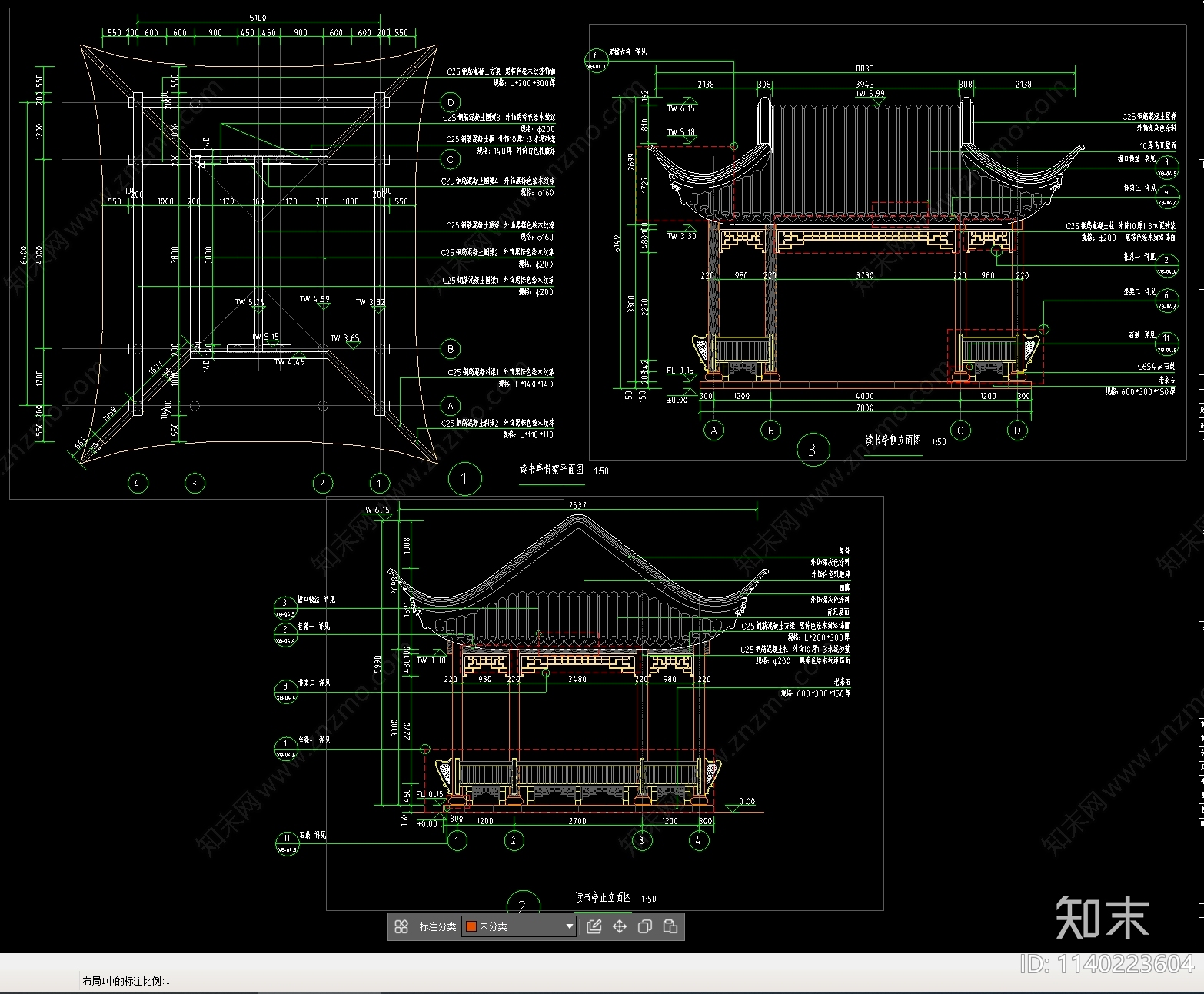The image size is (1204, 994).
Task: Select axis bubble D in the plan view
Action: (451, 102)
